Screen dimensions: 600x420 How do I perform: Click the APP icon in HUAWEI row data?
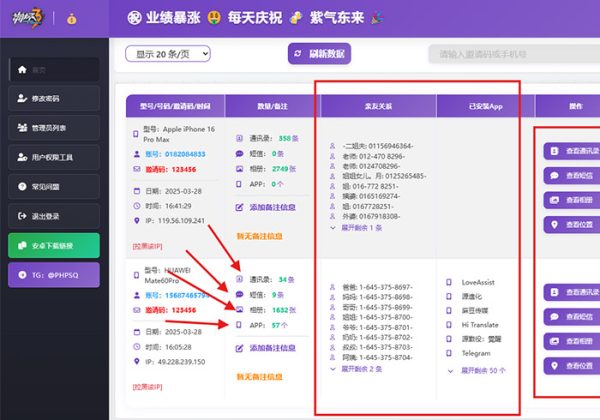(239, 325)
